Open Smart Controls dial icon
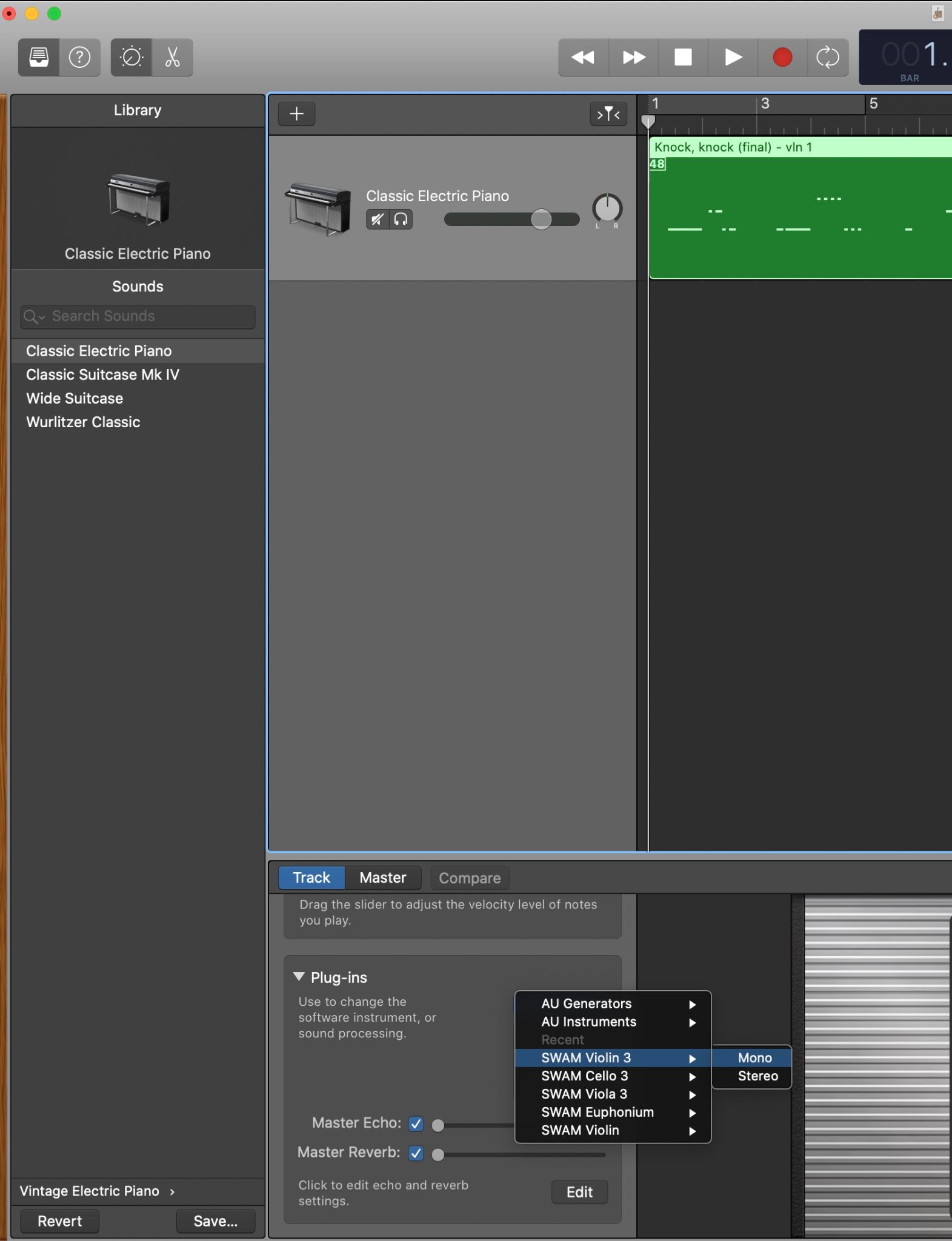Image resolution: width=952 pixels, height=1241 pixels. coord(131,58)
